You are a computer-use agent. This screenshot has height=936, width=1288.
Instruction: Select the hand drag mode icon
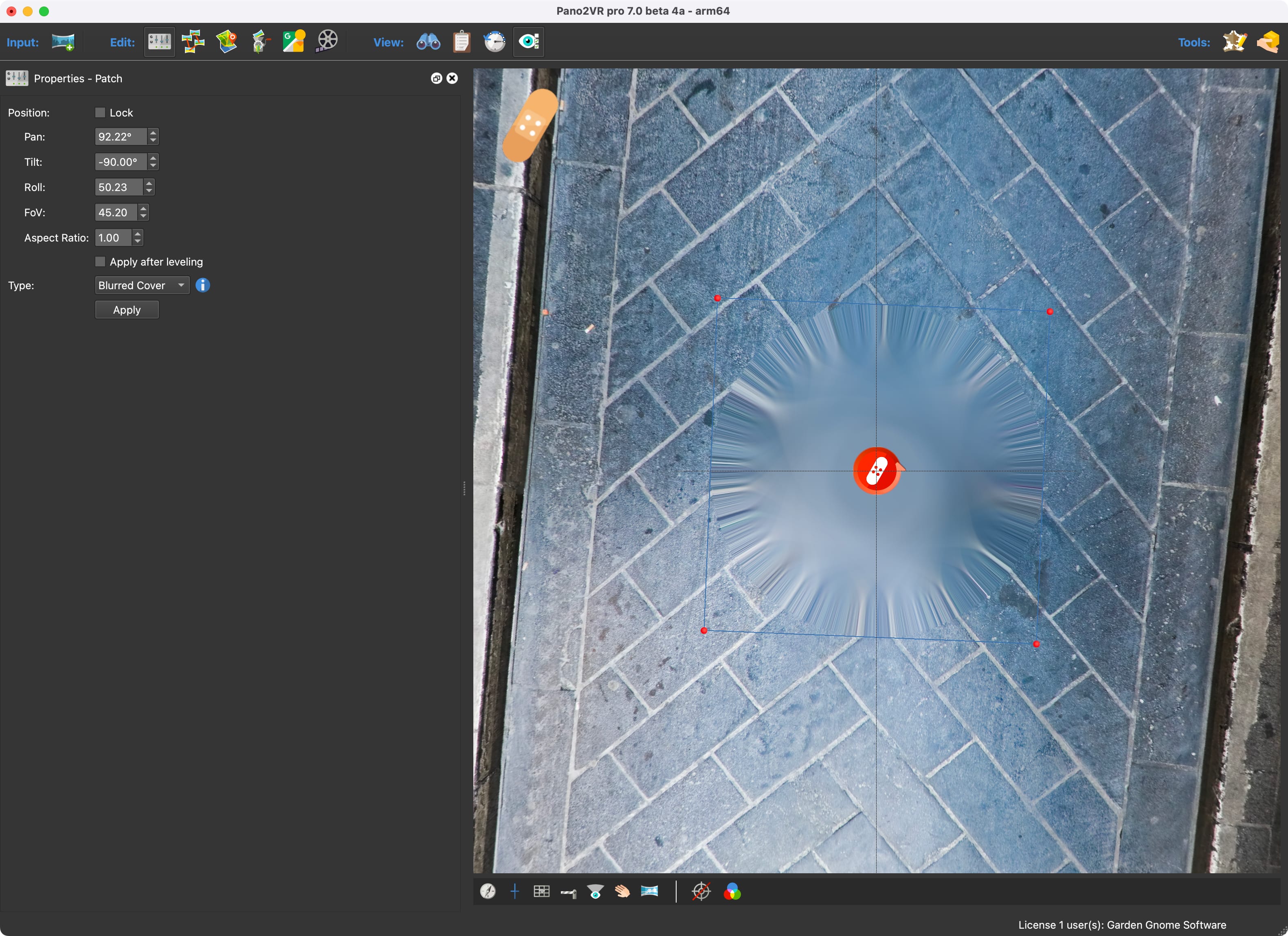(x=622, y=891)
